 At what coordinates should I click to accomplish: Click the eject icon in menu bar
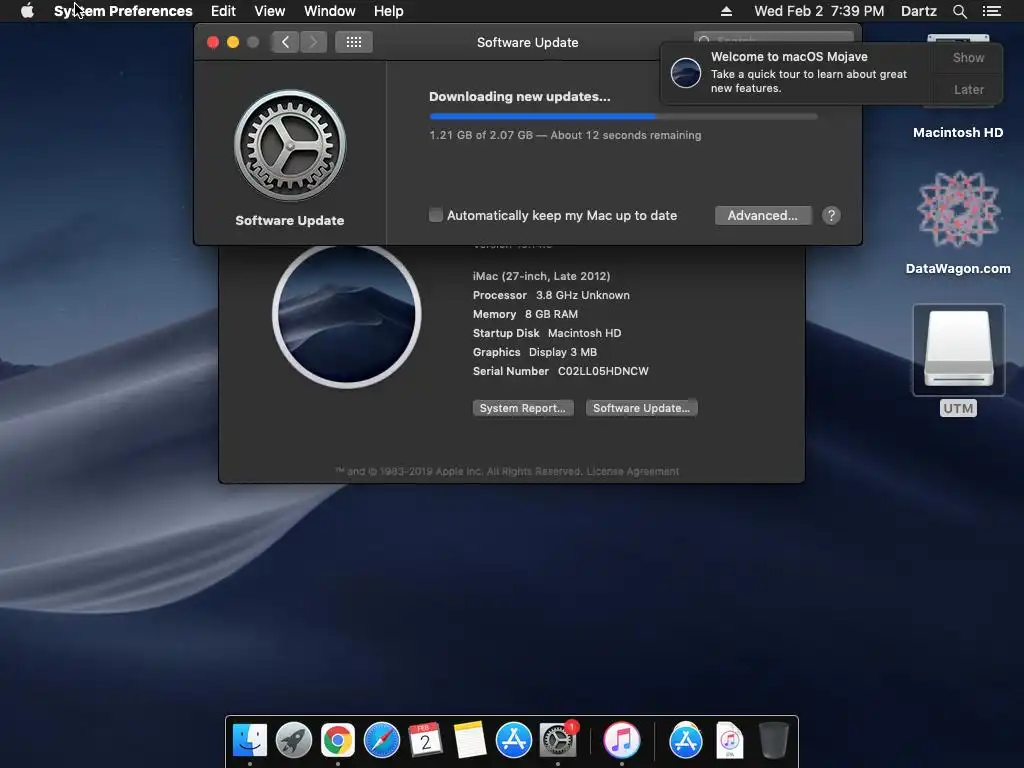point(726,11)
